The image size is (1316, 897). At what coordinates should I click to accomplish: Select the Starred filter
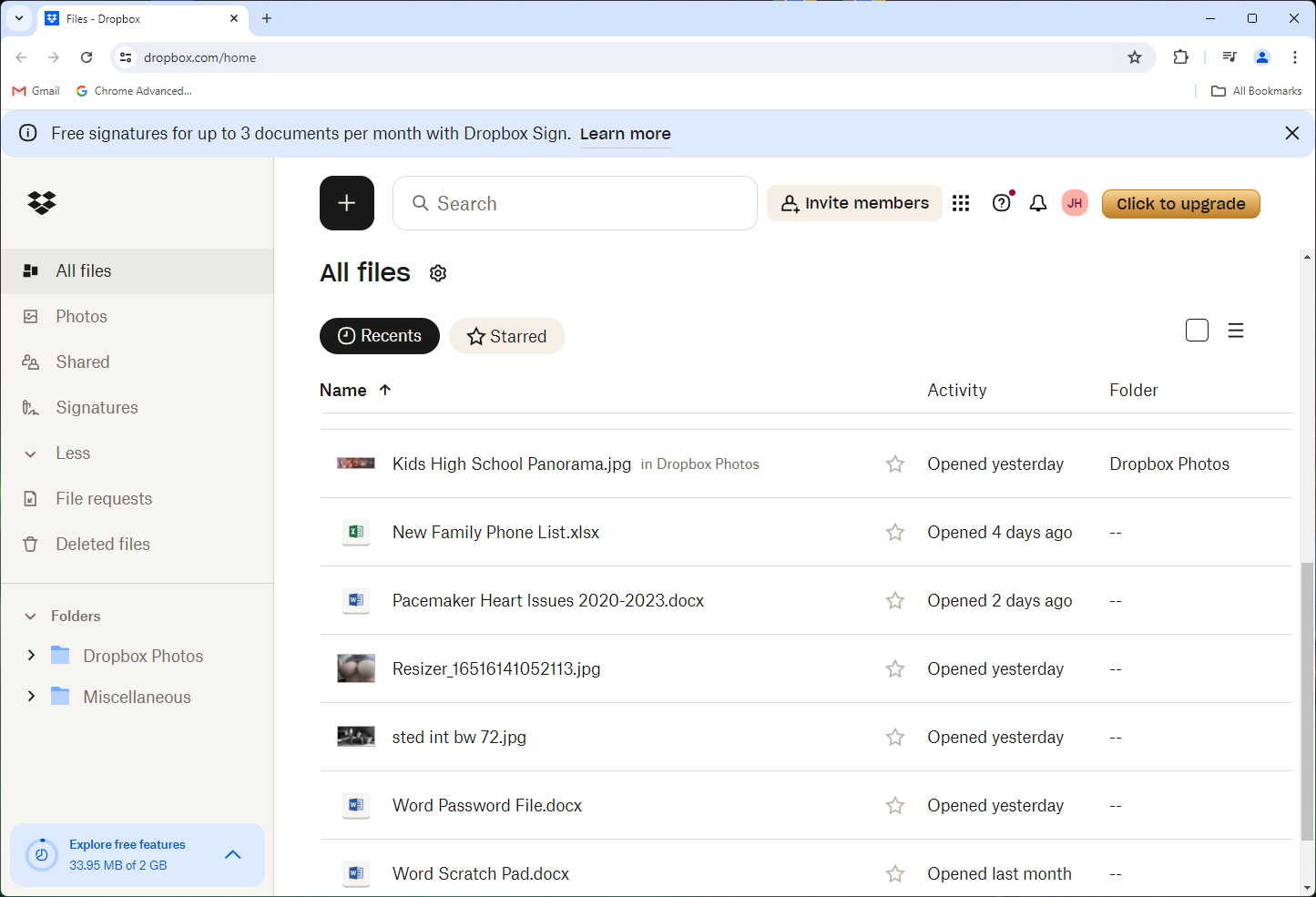click(507, 336)
